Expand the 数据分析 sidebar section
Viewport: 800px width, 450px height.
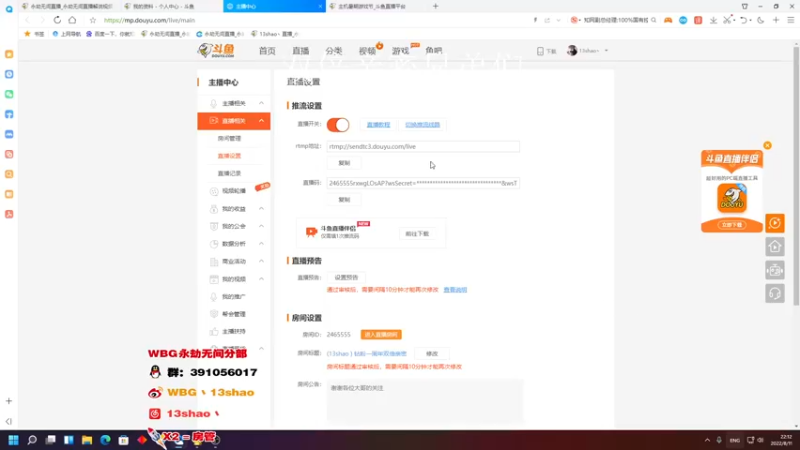click(x=261, y=244)
